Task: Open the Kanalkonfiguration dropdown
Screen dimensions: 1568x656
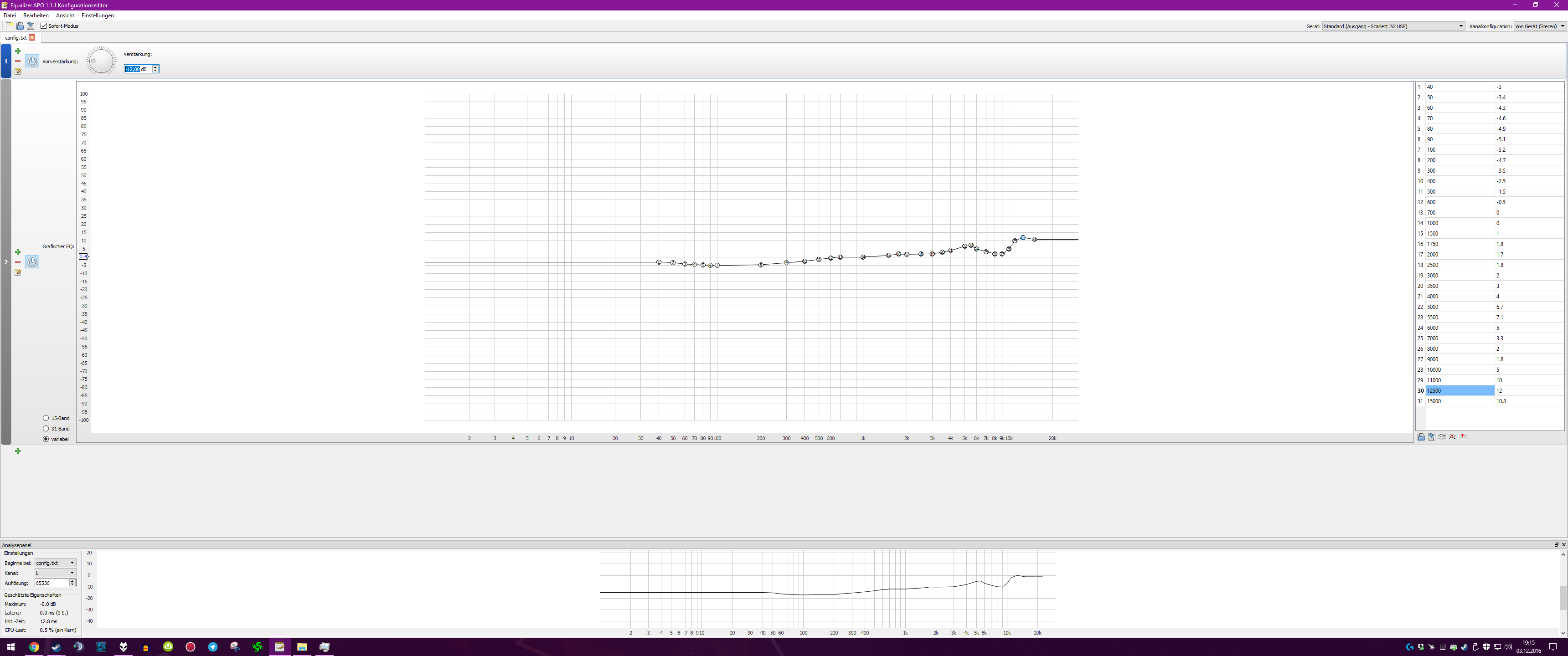Action: point(1539,26)
